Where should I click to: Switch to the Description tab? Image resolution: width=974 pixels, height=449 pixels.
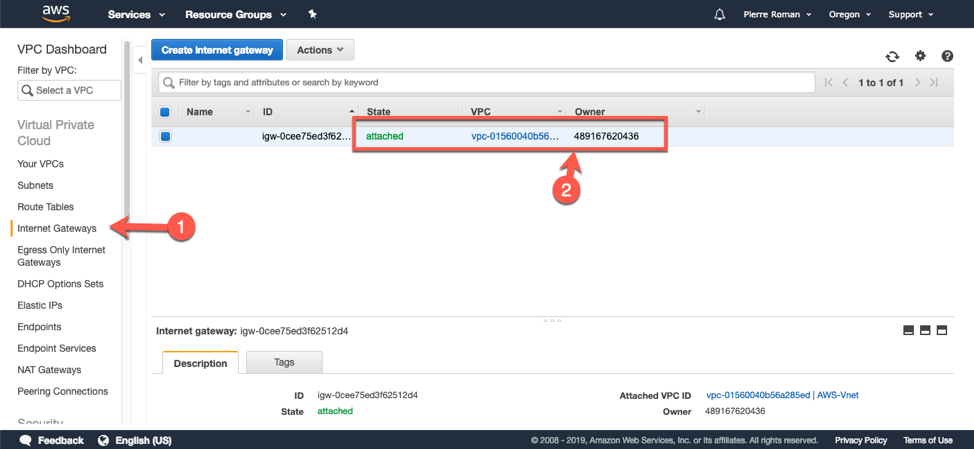point(200,363)
